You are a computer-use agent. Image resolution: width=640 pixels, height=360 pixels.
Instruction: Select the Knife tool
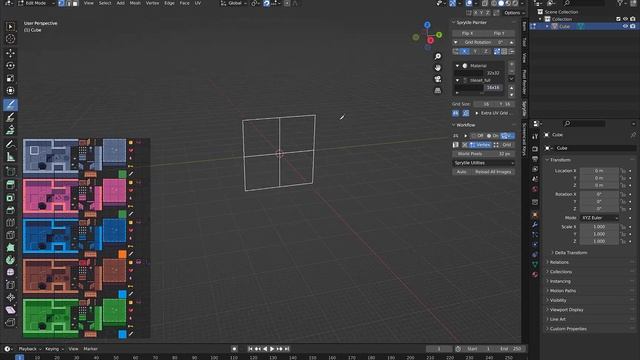(x=10, y=235)
